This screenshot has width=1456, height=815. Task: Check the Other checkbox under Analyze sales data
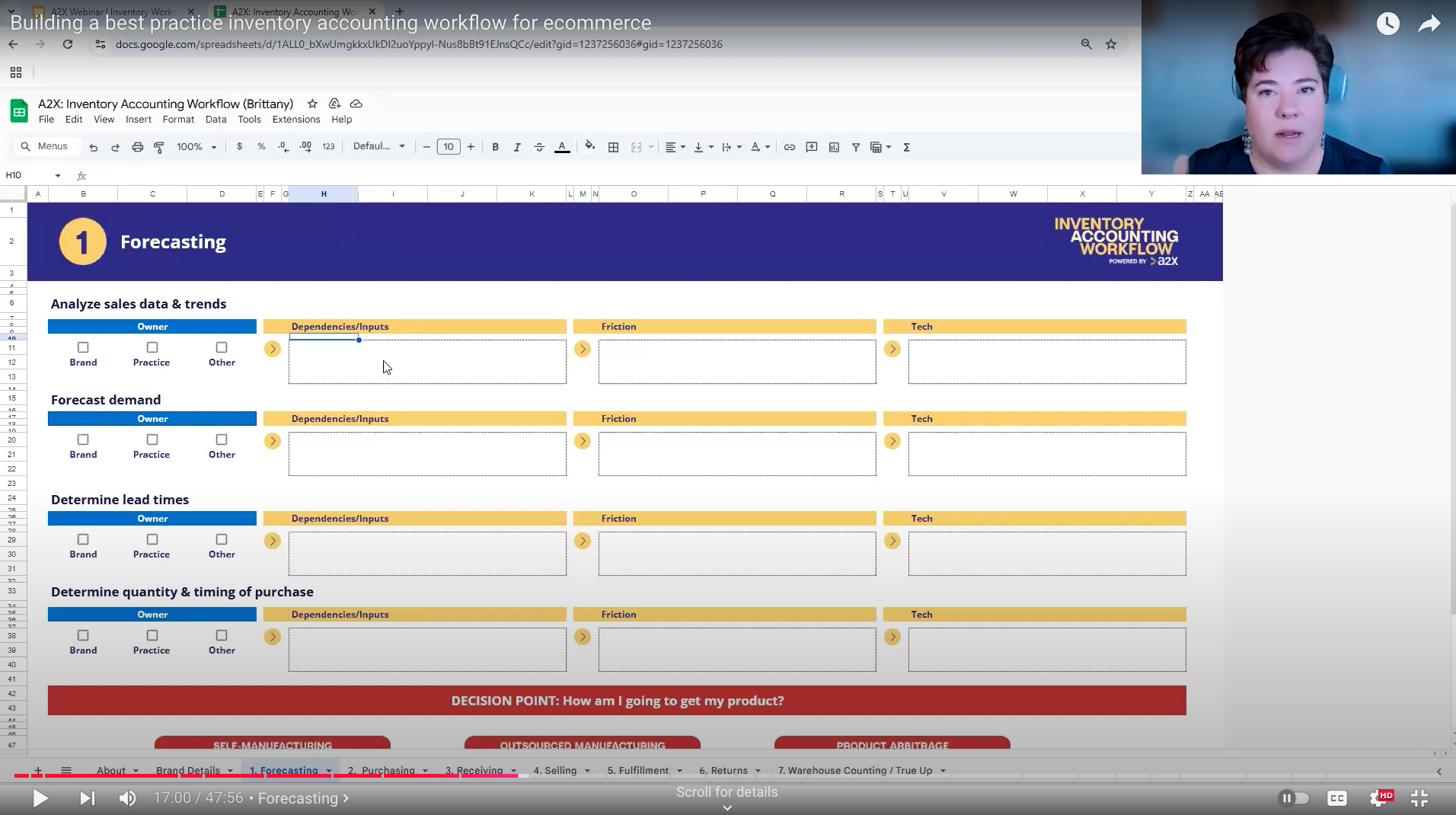click(x=221, y=347)
